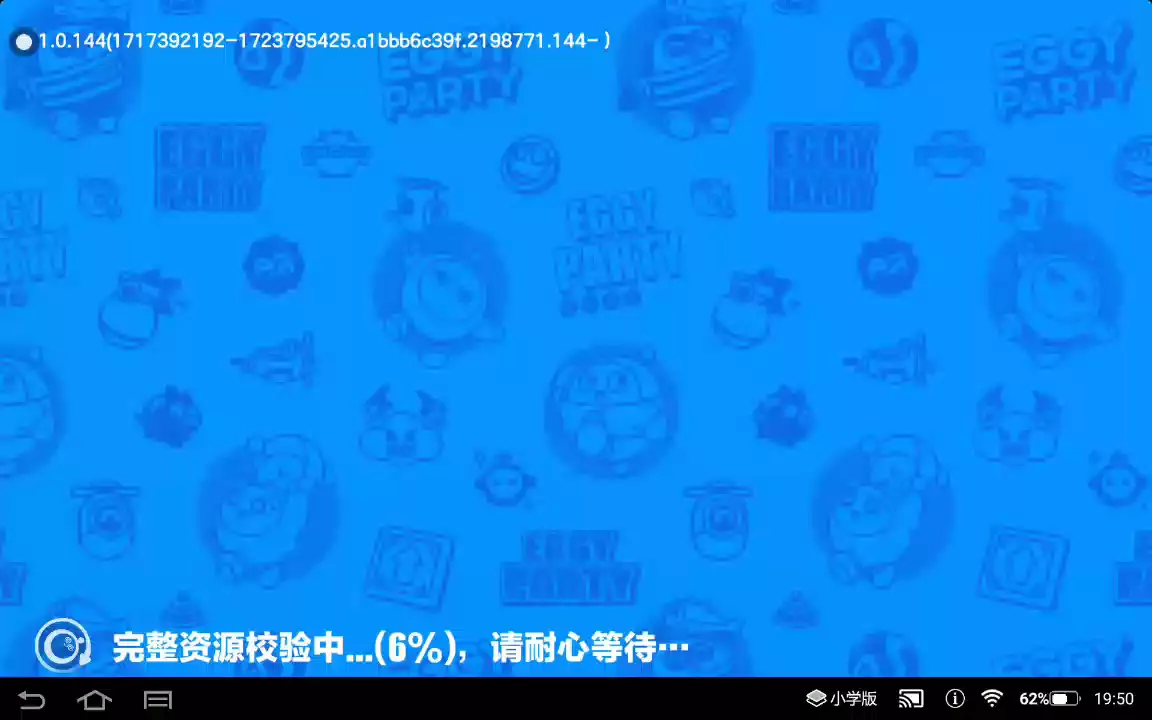
Task: Open the 小学版 mode indicator
Action: pos(842,698)
